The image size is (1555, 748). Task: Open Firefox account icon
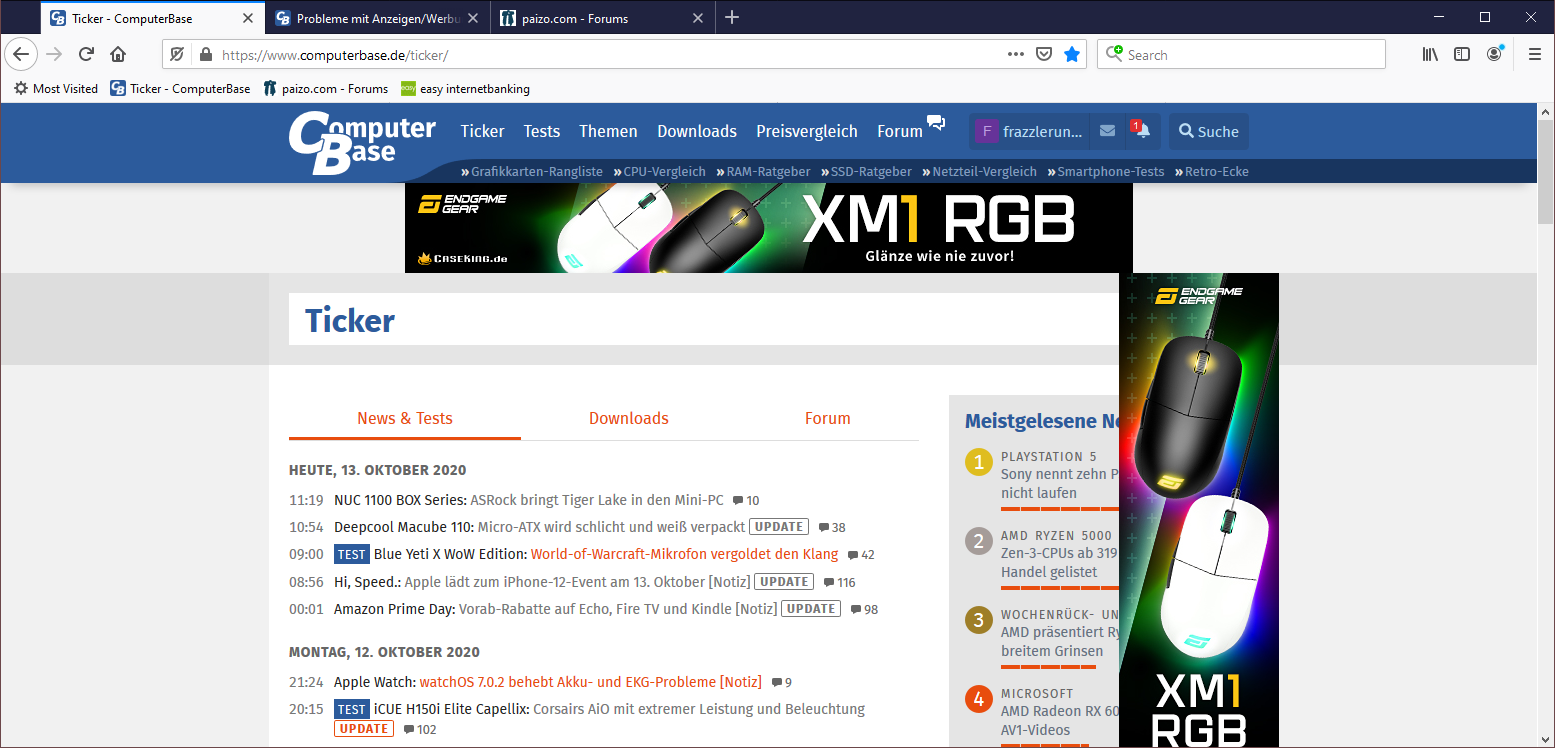[1495, 54]
